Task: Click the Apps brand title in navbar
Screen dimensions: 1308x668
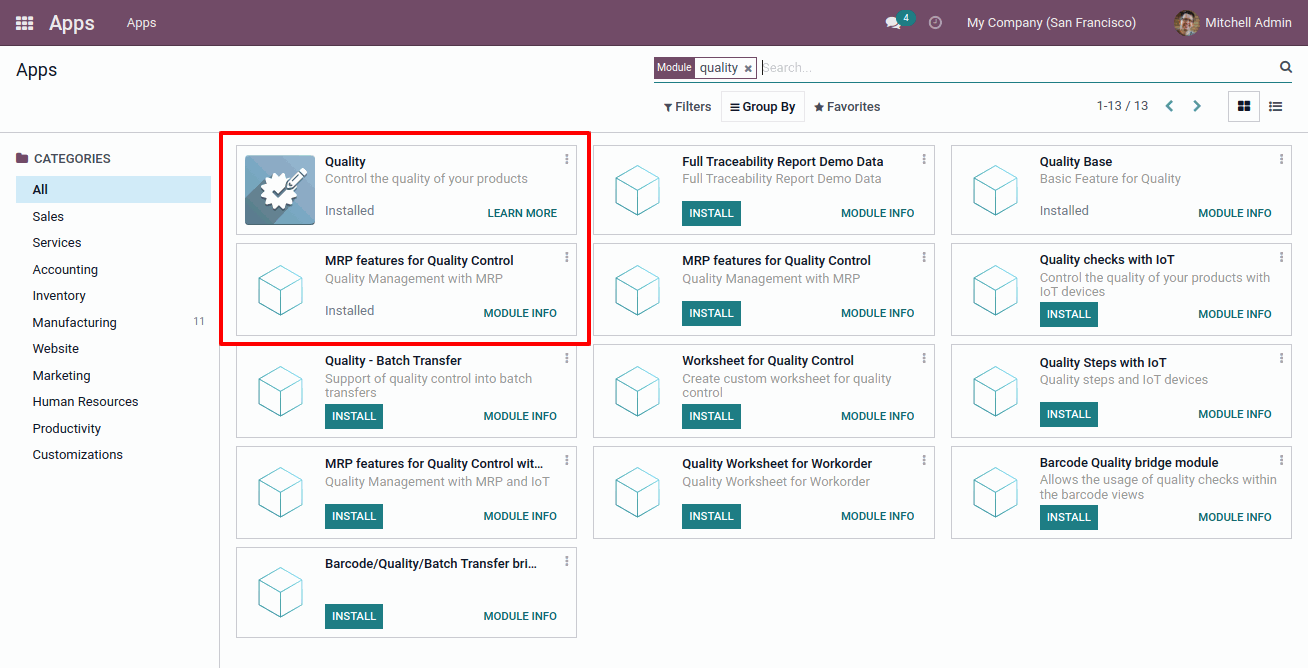Action: click(72, 23)
